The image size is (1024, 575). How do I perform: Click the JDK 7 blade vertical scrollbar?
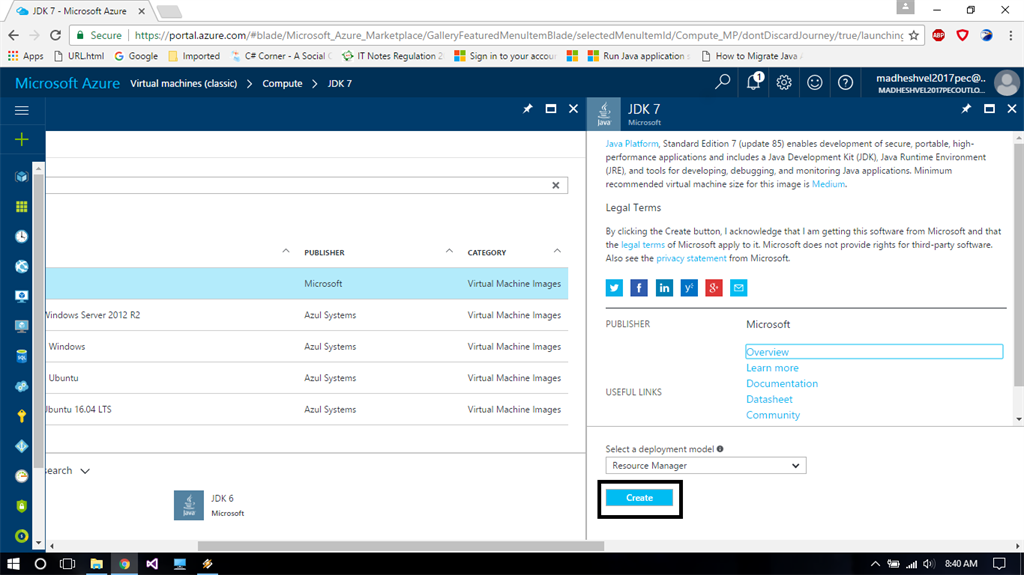pos(1019,265)
